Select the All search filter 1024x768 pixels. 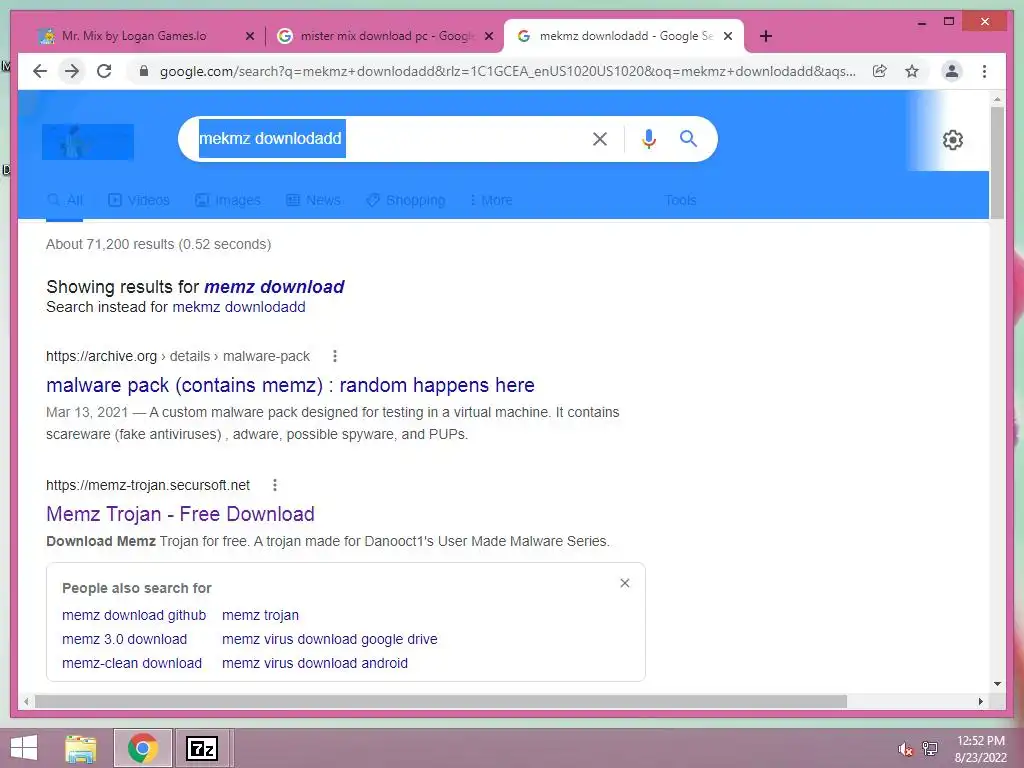pyautogui.click(x=65, y=200)
